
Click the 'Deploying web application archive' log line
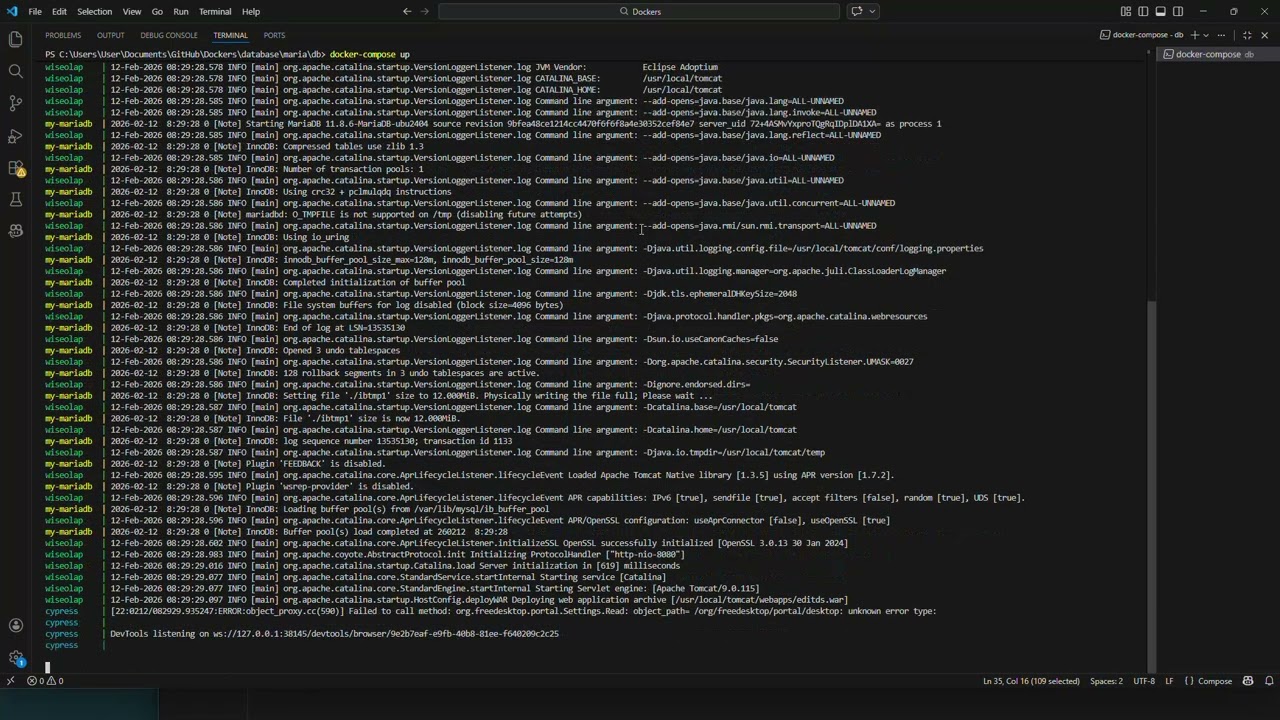click(x=479, y=600)
